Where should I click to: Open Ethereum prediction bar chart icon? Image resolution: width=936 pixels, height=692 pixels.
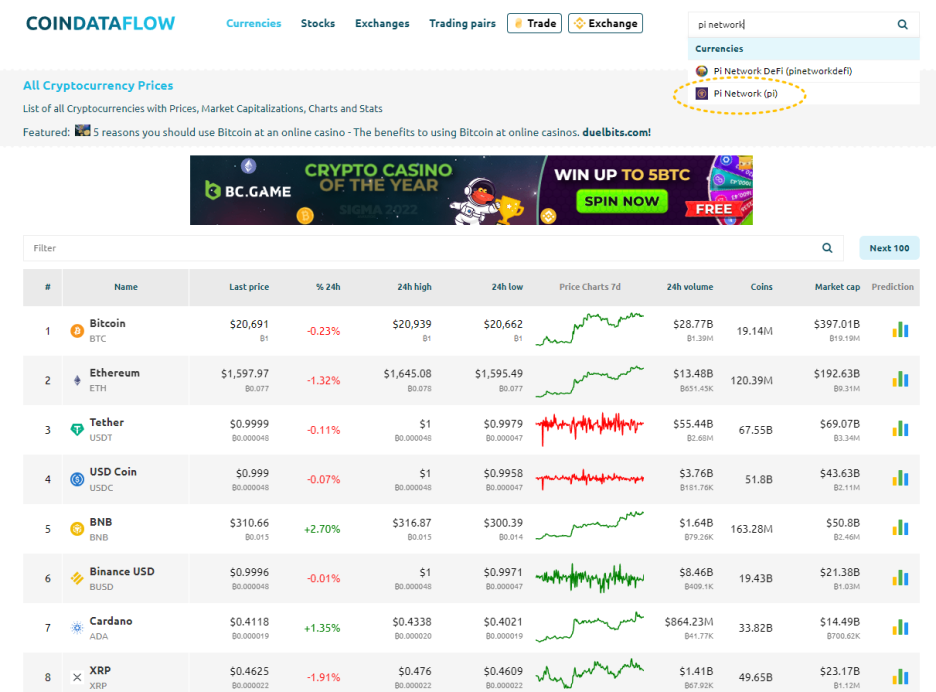[900, 379]
